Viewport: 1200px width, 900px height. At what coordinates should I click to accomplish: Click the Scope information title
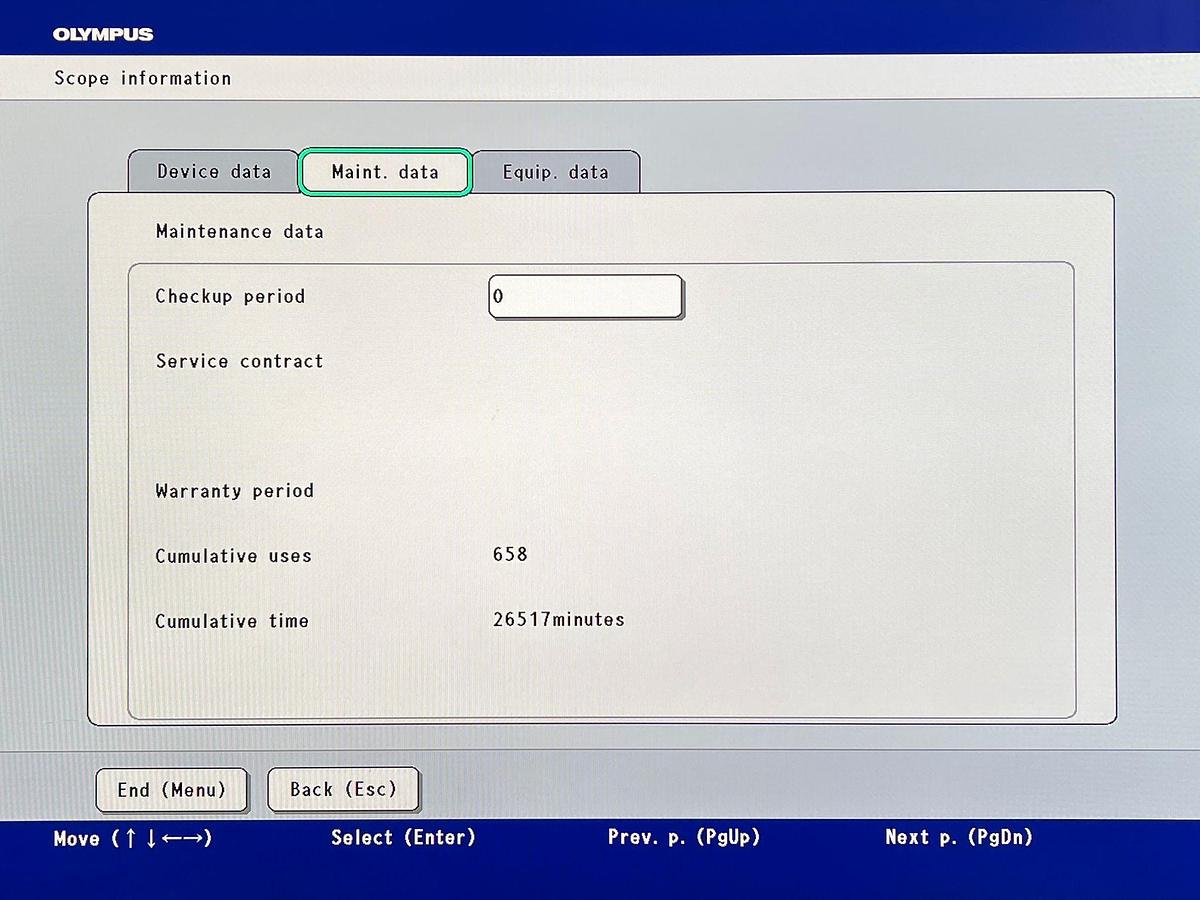(x=142, y=78)
